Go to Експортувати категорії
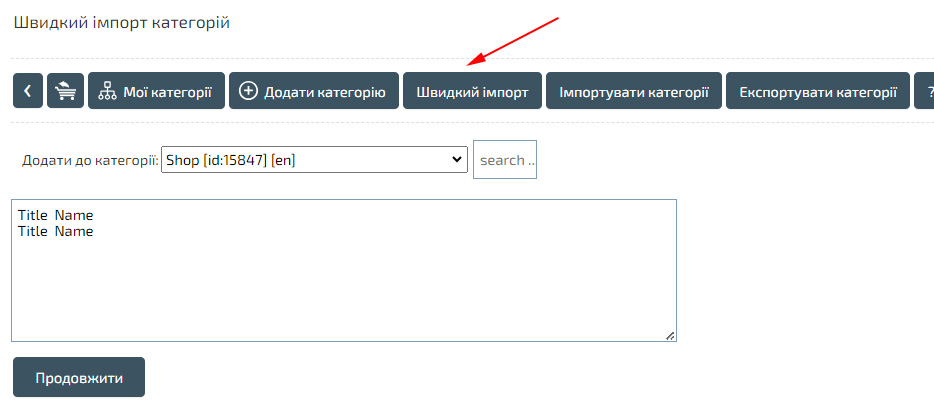Image resolution: width=934 pixels, height=412 pixels. point(817,91)
